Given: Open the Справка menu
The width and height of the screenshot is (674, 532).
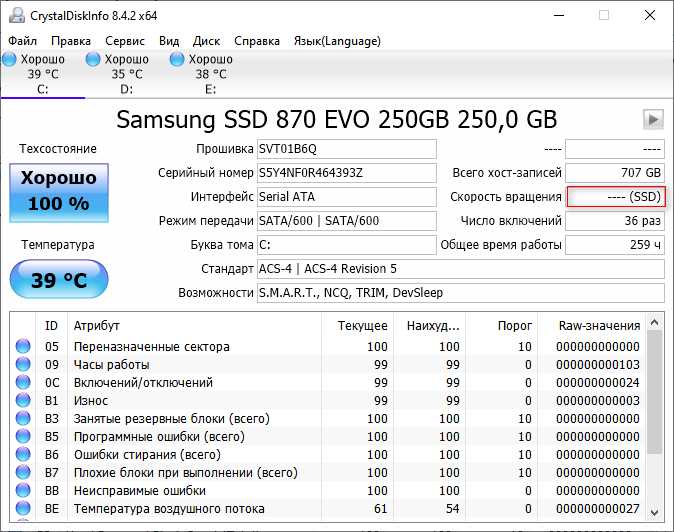Looking at the screenshot, I should click(257, 41).
